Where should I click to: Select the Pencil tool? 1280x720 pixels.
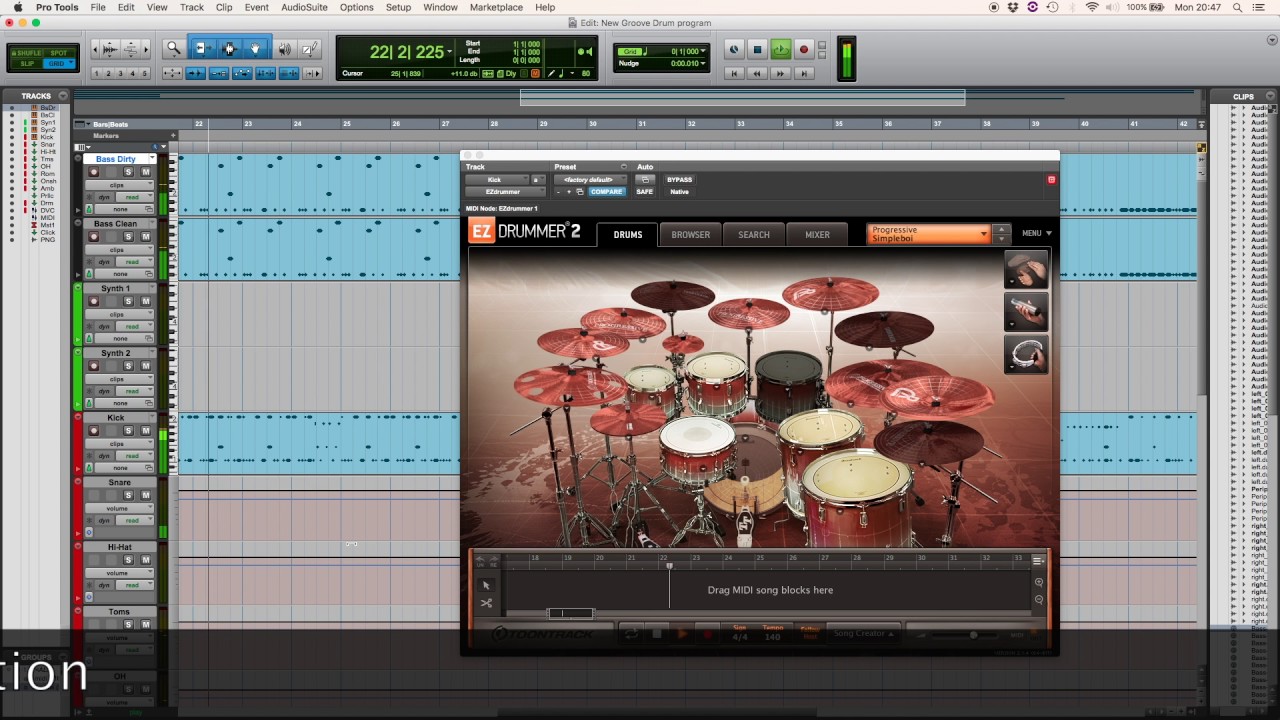tap(310, 49)
